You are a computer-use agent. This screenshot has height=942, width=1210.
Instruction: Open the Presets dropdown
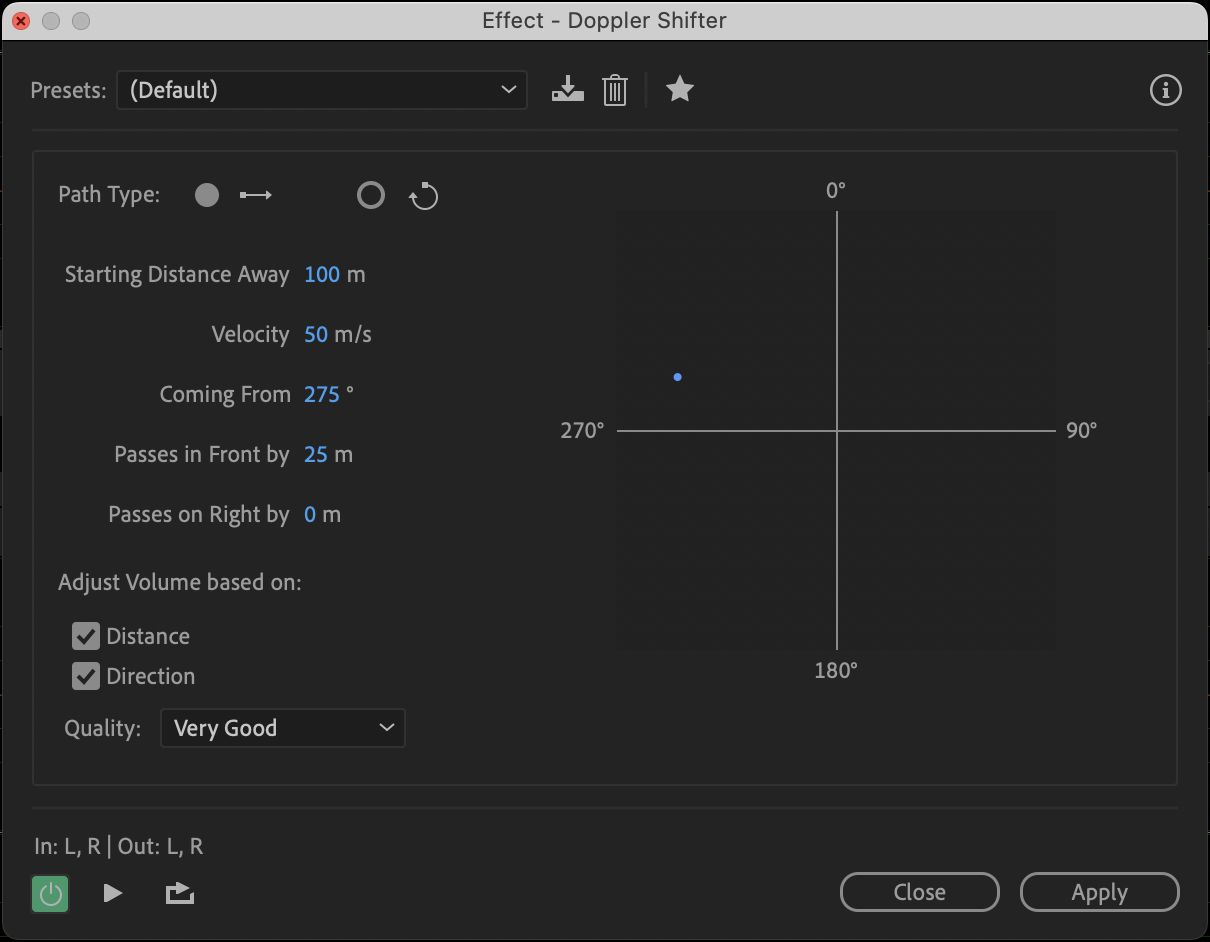(x=322, y=90)
